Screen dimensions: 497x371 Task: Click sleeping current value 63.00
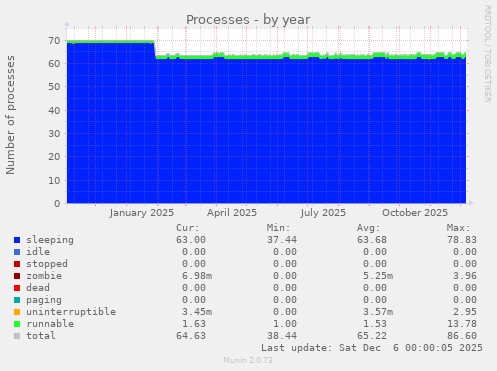pyautogui.click(x=191, y=240)
